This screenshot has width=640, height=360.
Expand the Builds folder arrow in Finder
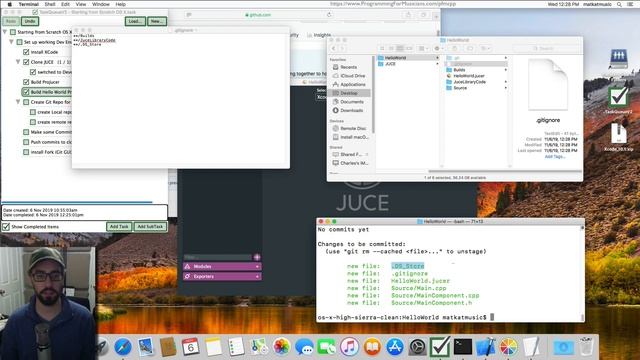506,70
